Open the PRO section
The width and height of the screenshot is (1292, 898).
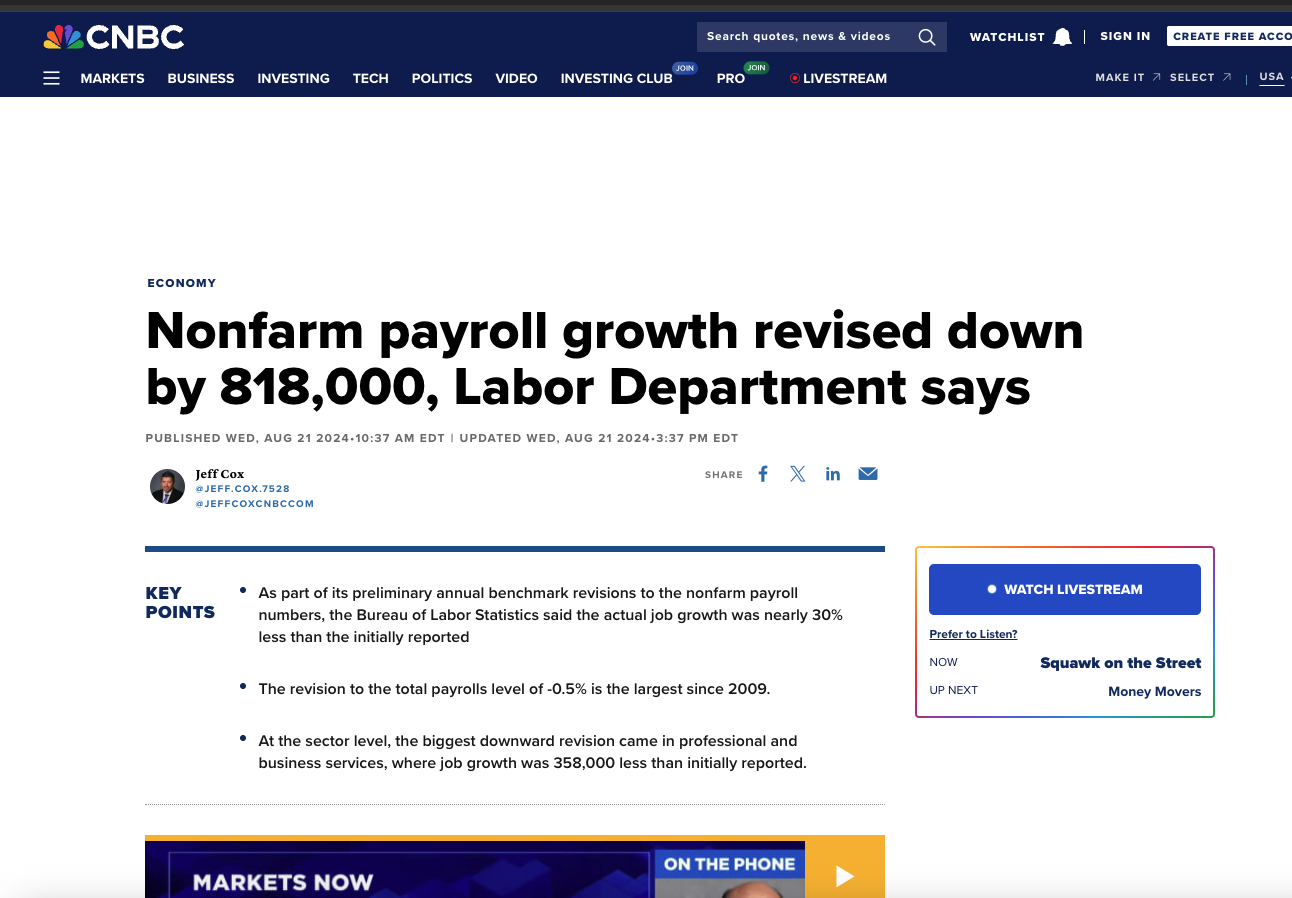731,78
